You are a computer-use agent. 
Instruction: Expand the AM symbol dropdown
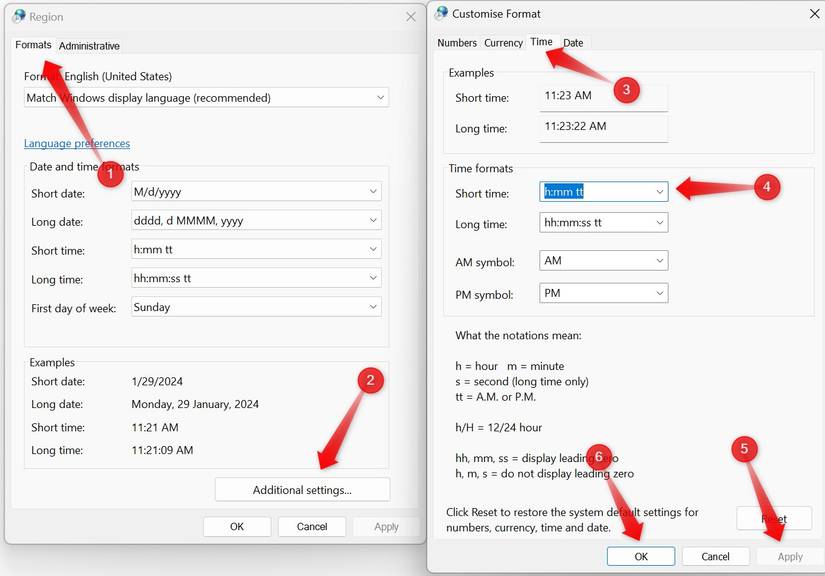pyautogui.click(x=603, y=260)
